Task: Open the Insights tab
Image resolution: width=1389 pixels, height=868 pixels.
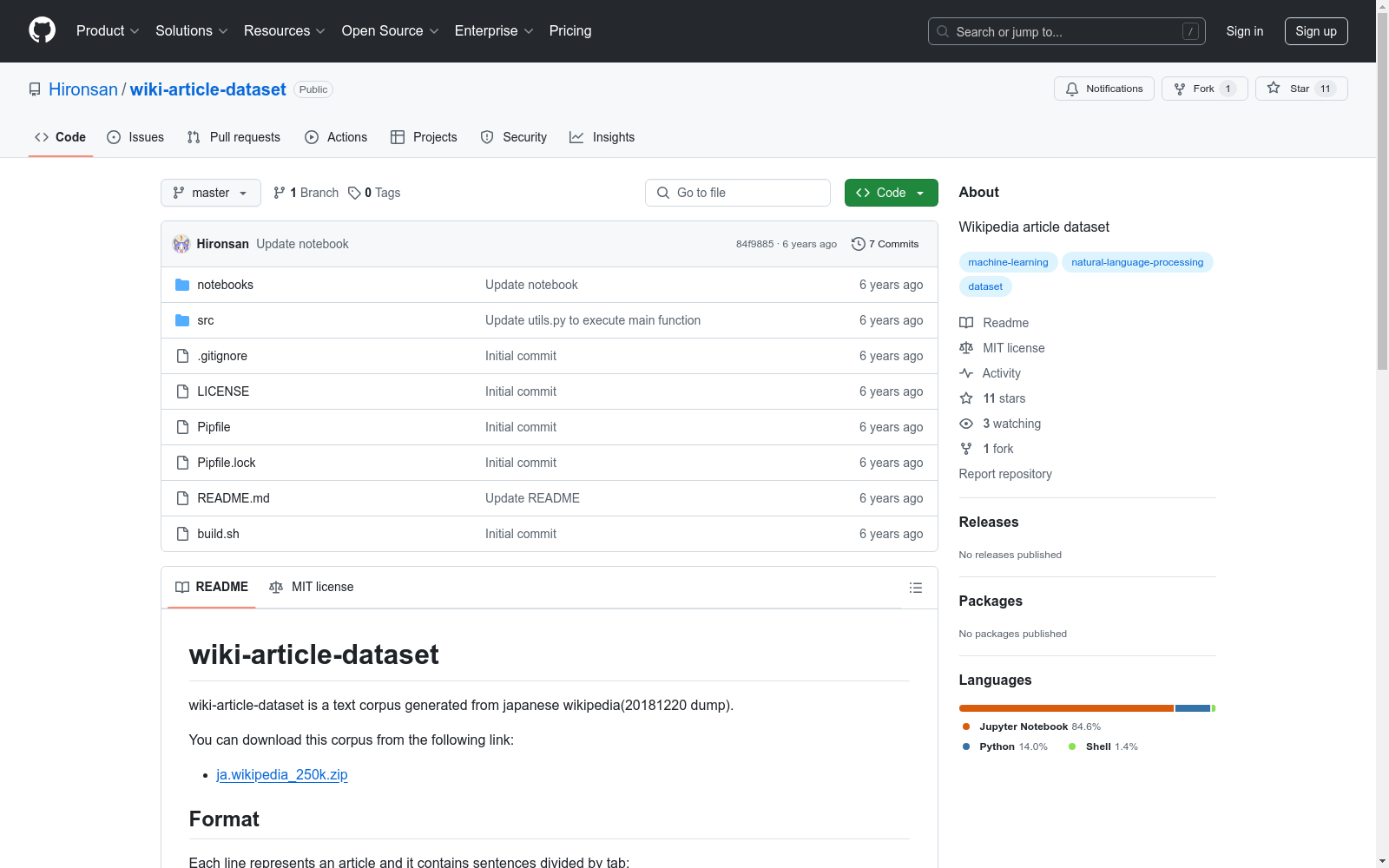Action: point(602,137)
